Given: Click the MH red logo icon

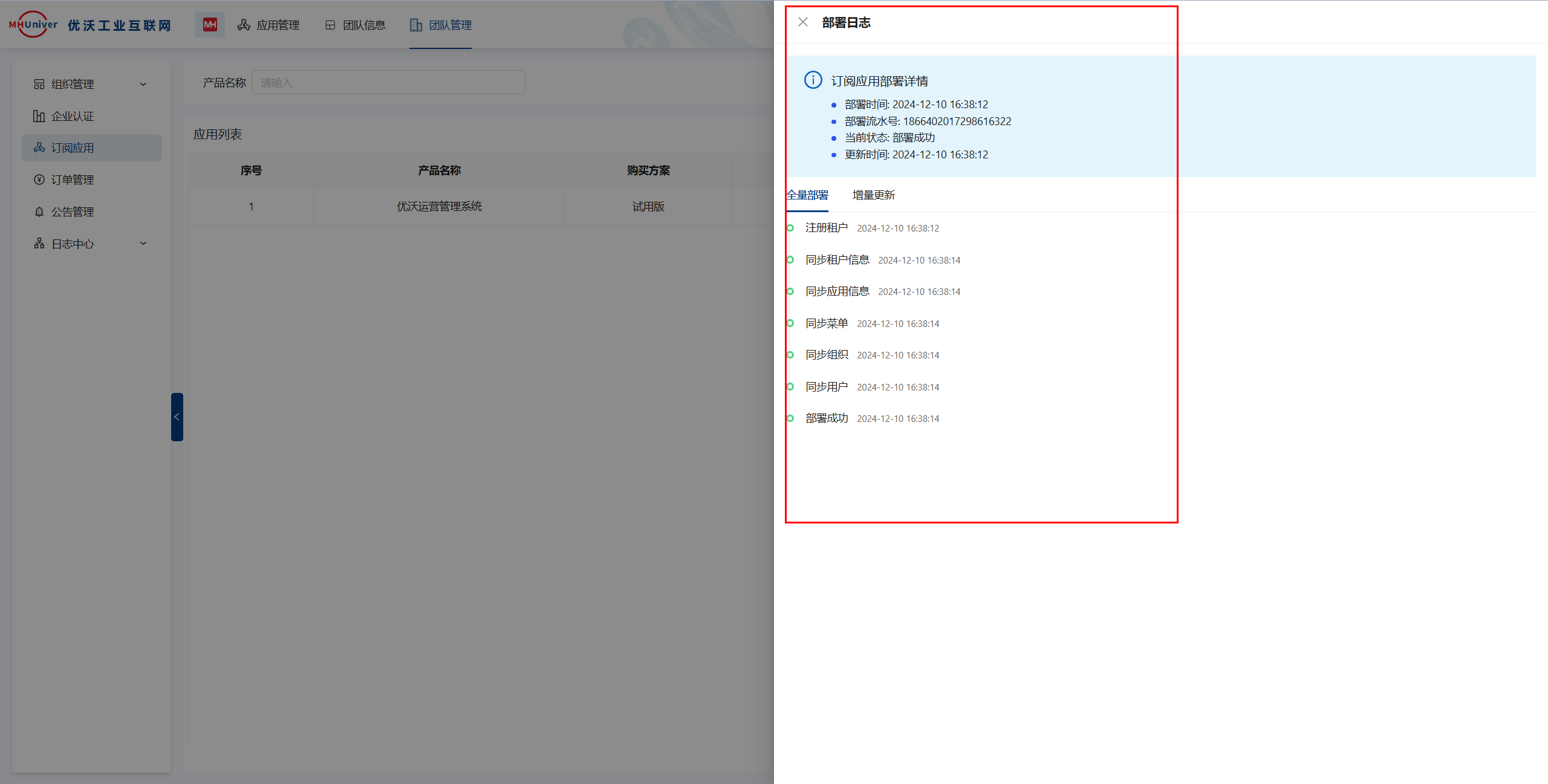Looking at the screenshot, I should (210, 25).
